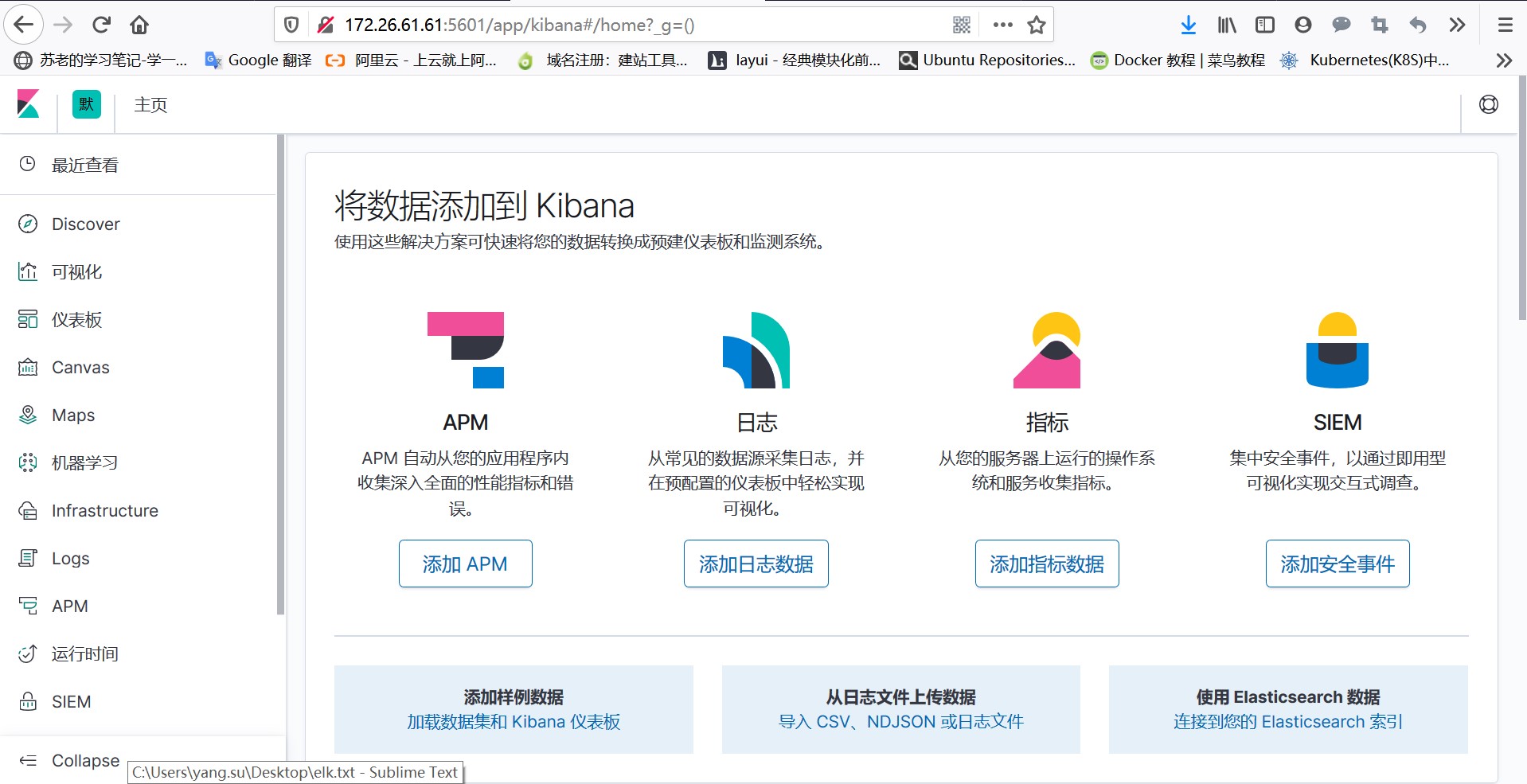Open Kubernetes(K8S) bookmark
The image size is (1527, 784).
(1365, 60)
